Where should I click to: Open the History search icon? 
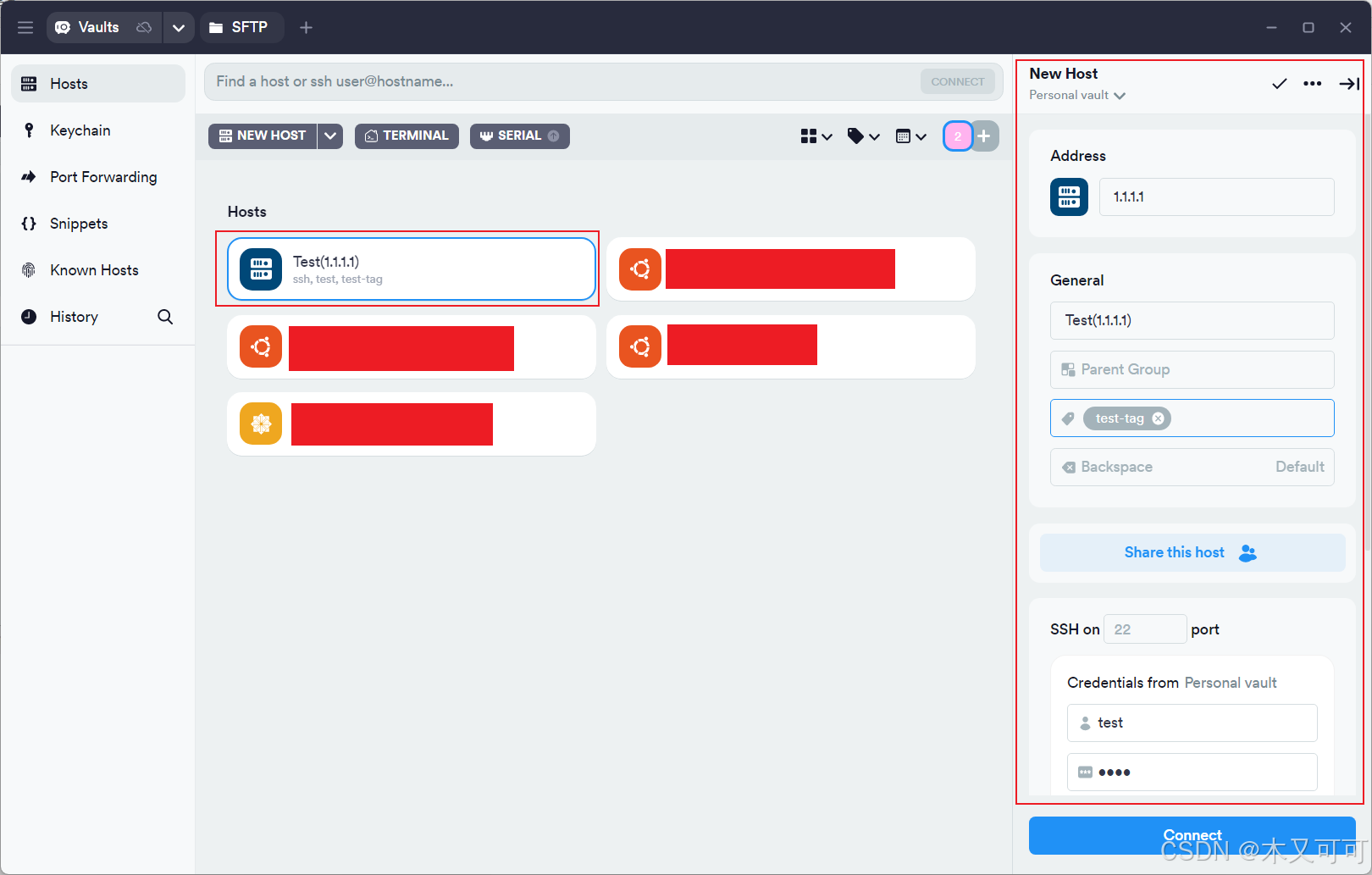click(x=165, y=317)
